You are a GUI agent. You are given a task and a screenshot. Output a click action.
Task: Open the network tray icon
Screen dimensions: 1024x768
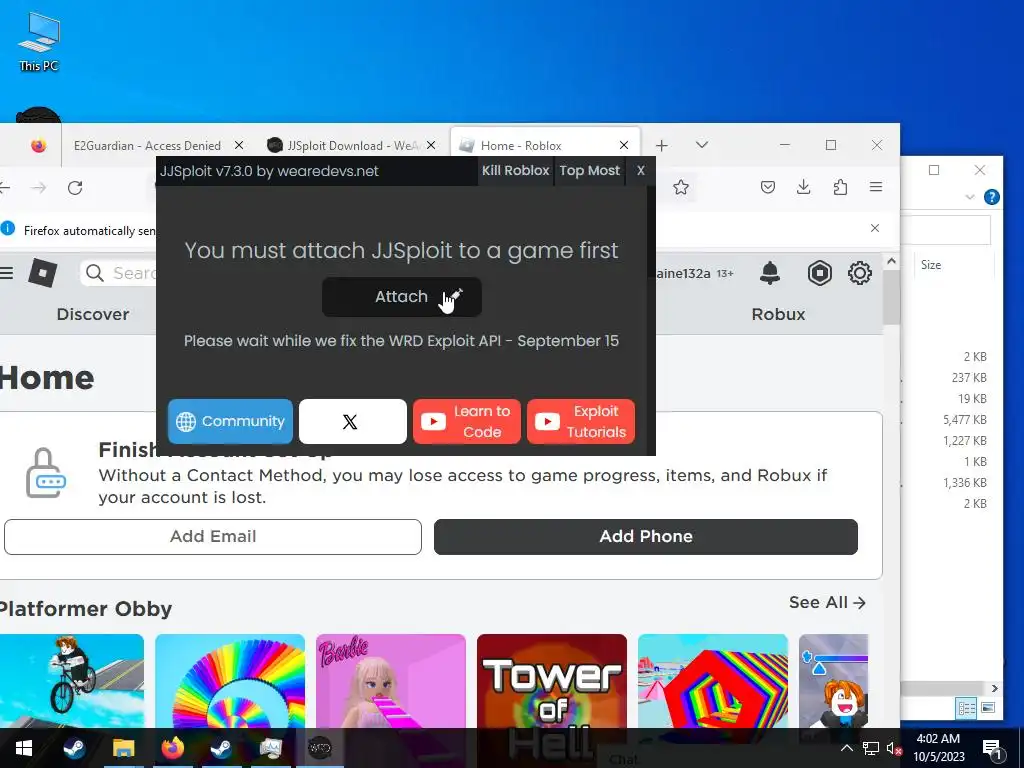(x=871, y=748)
